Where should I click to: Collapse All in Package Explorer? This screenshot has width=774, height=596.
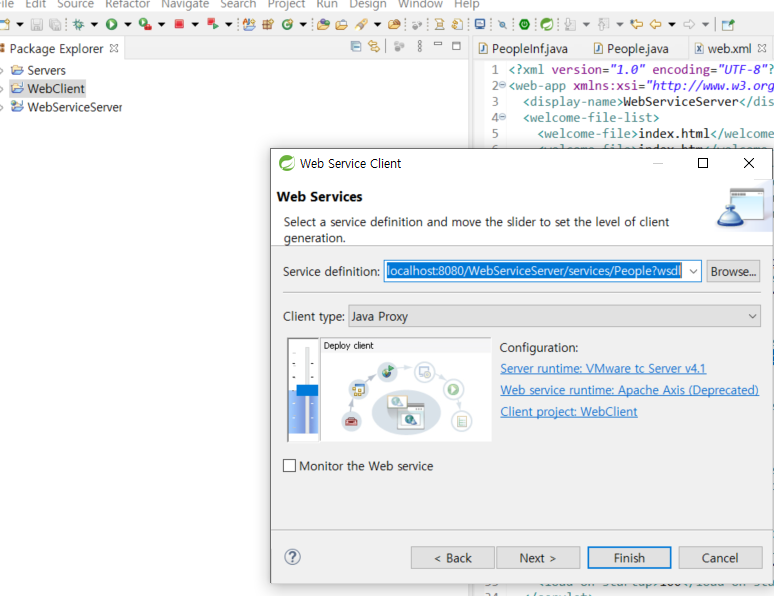click(x=356, y=47)
